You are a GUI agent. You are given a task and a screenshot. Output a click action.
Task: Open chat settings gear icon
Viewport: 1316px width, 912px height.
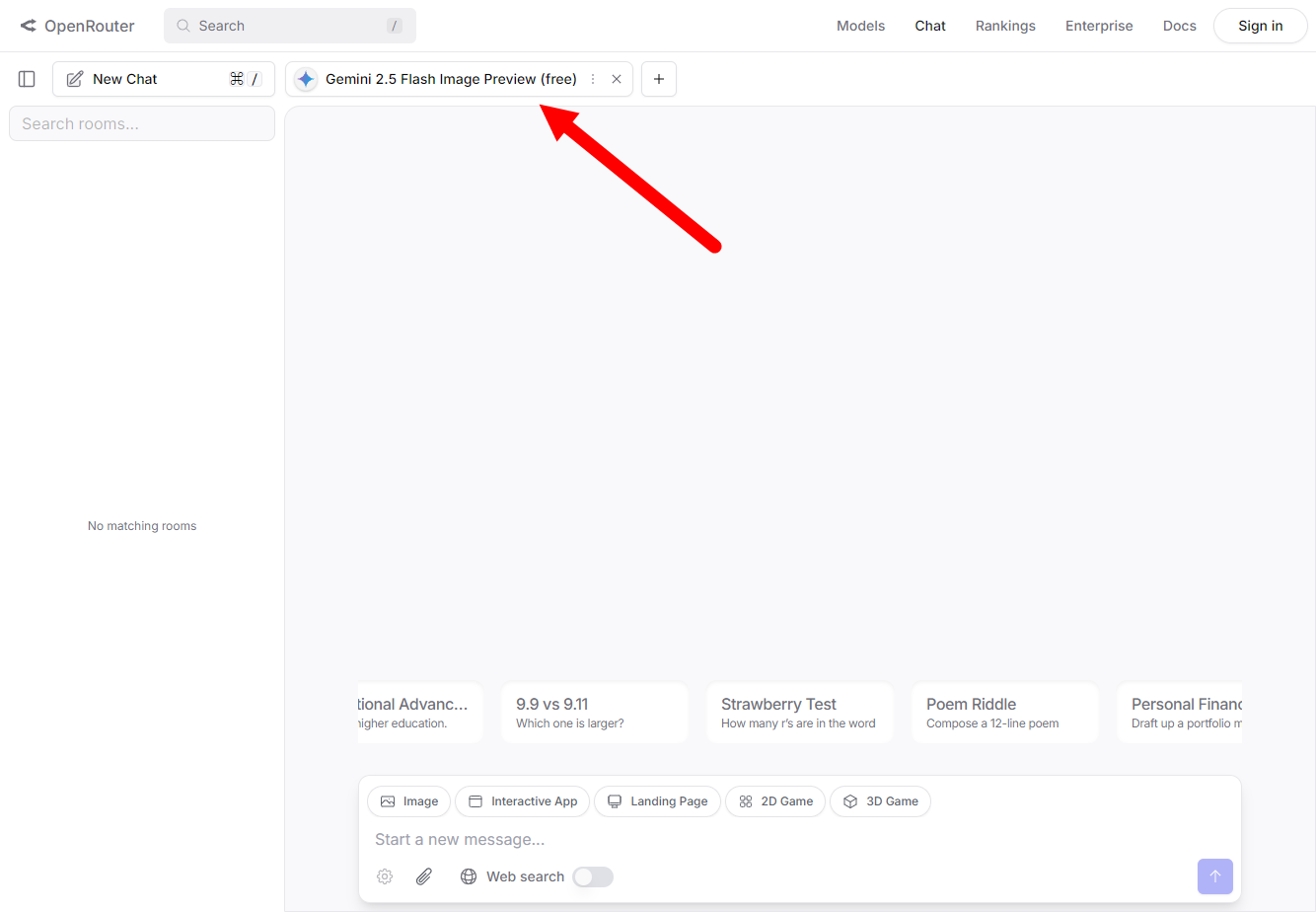[385, 876]
